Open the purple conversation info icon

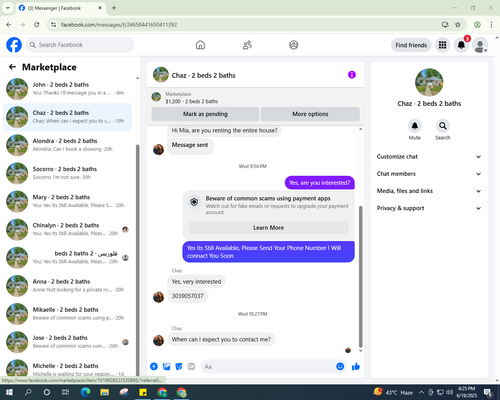352,75
